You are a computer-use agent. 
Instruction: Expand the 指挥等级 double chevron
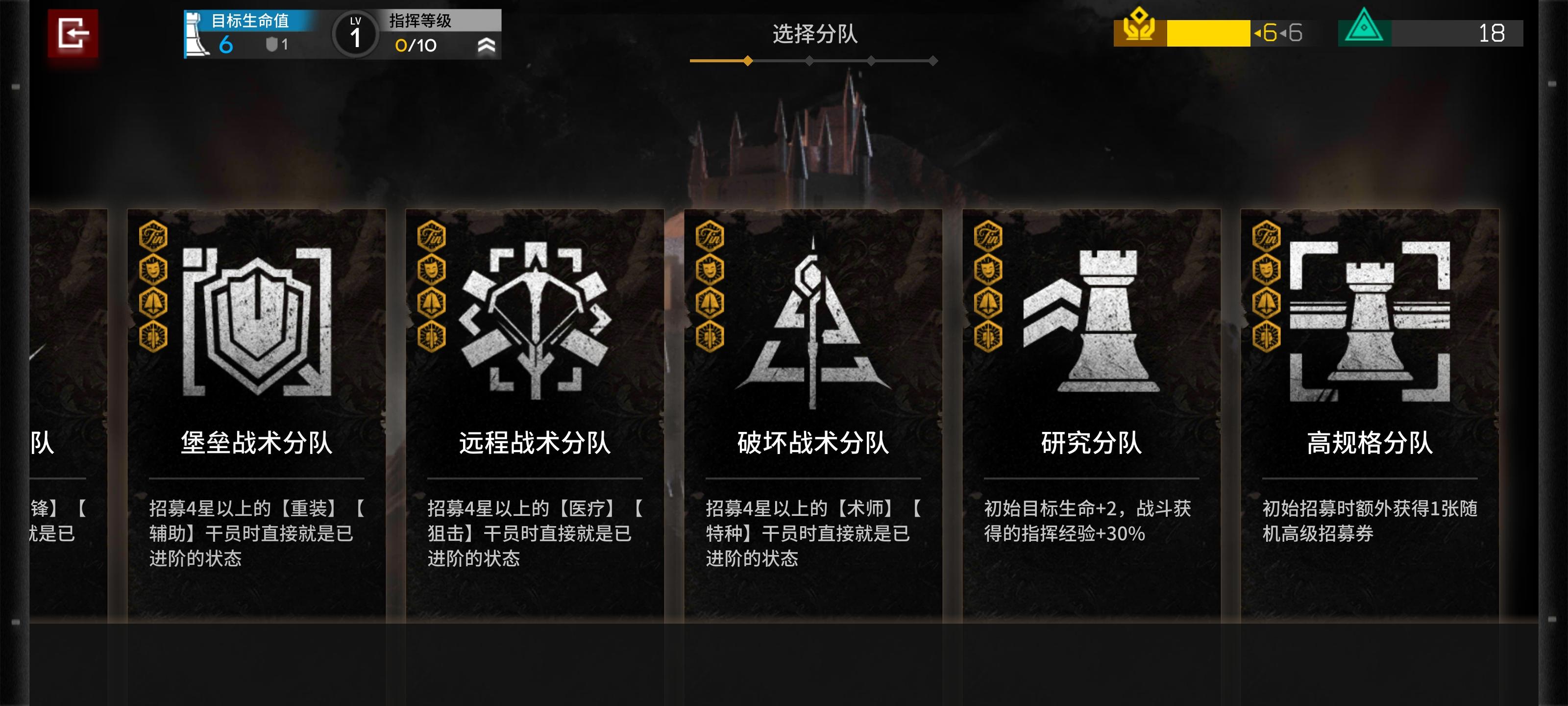coord(486,45)
